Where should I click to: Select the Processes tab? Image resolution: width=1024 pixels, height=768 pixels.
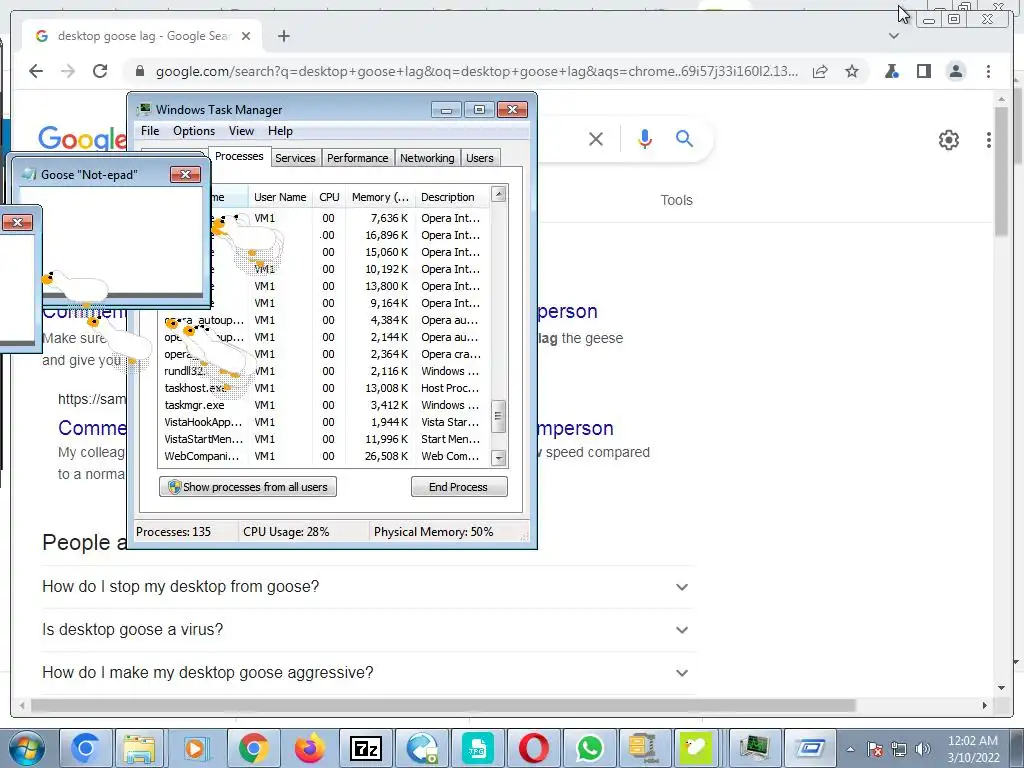[239, 156]
